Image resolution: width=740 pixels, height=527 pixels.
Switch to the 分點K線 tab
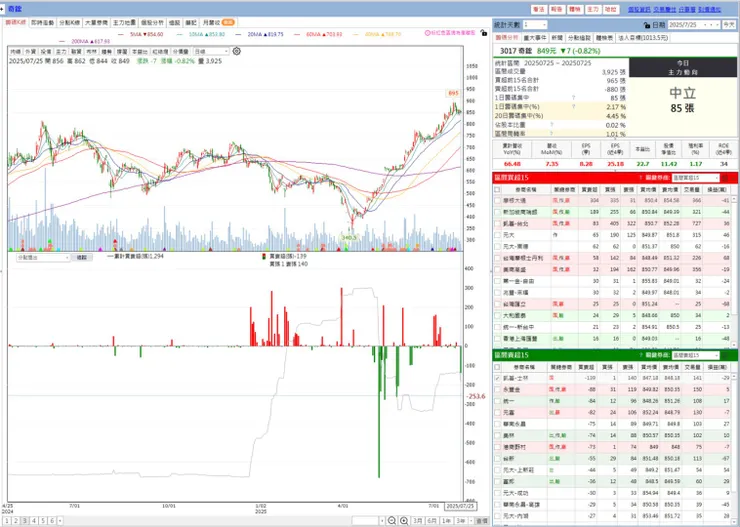pyautogui.click(x=70, y=22)
